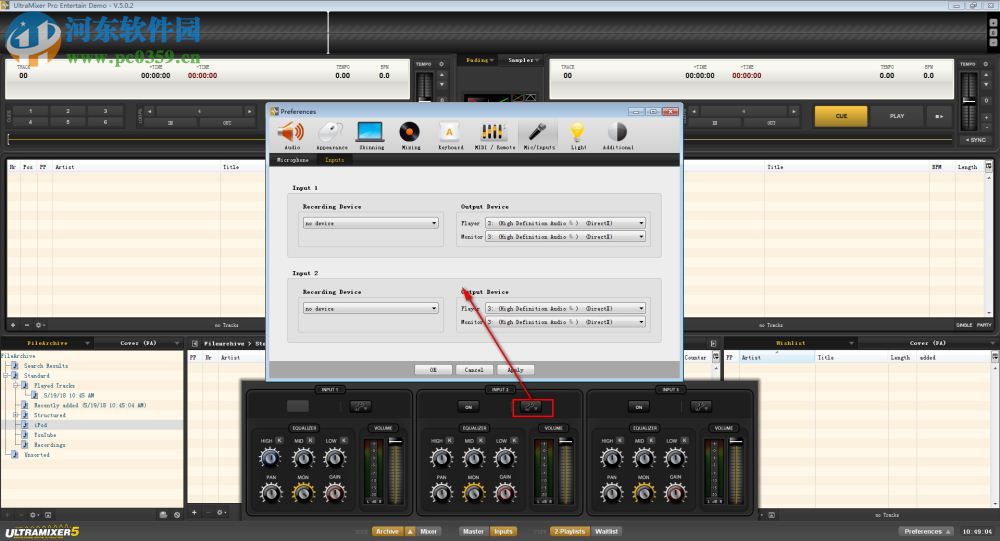
Task: Open the Sampler tab dropdown
Action: 523,60
